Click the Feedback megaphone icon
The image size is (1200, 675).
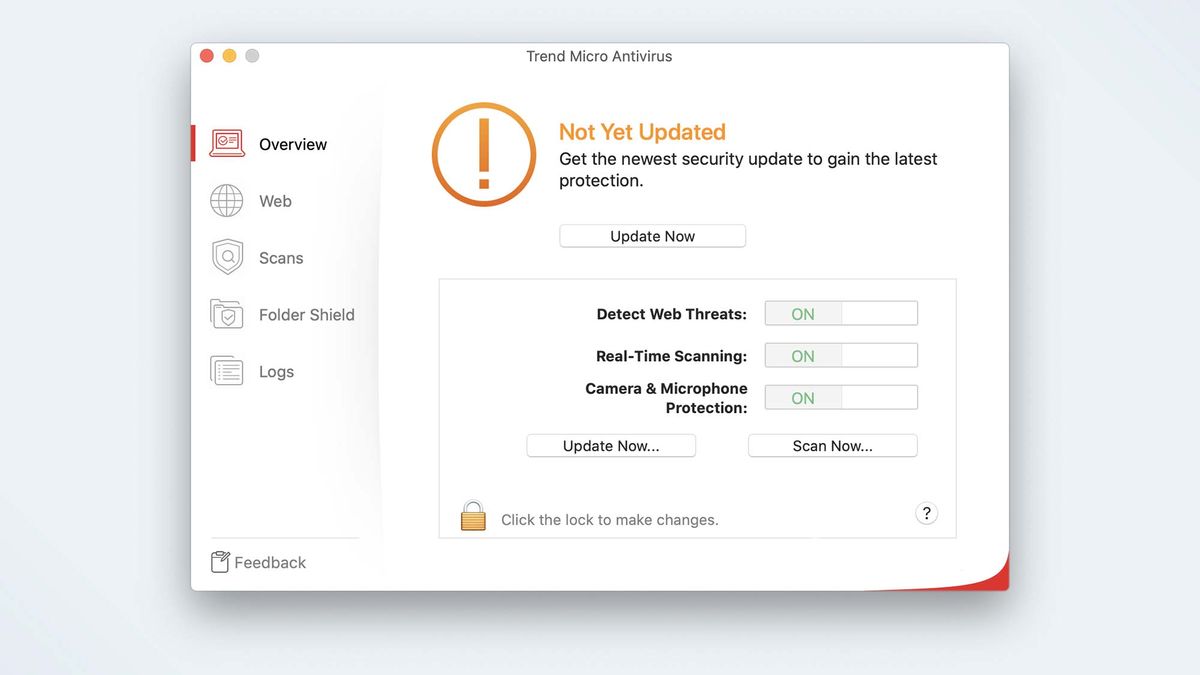[218, 562]
